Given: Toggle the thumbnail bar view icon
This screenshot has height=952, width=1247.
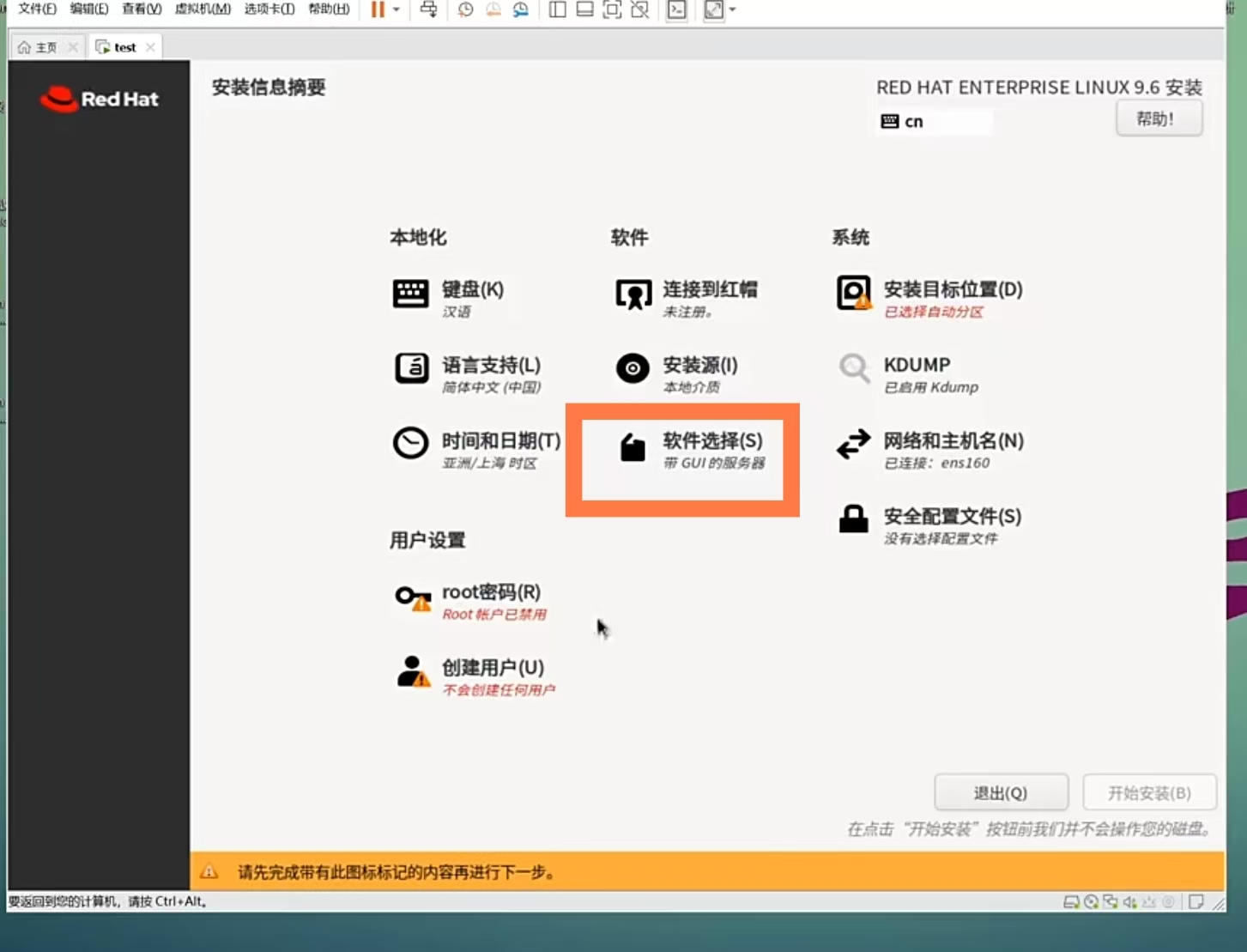Looking at the screenshot, I should pos(584,9).
